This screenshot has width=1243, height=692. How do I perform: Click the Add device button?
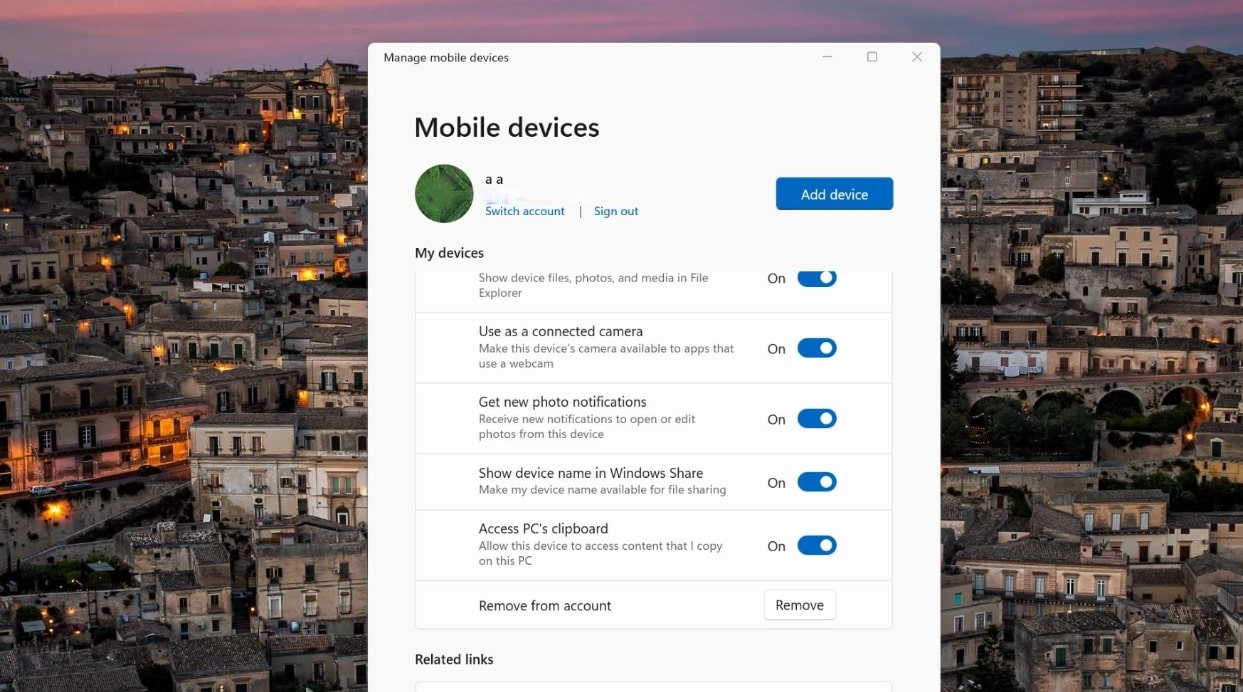(x=834, y=194)
